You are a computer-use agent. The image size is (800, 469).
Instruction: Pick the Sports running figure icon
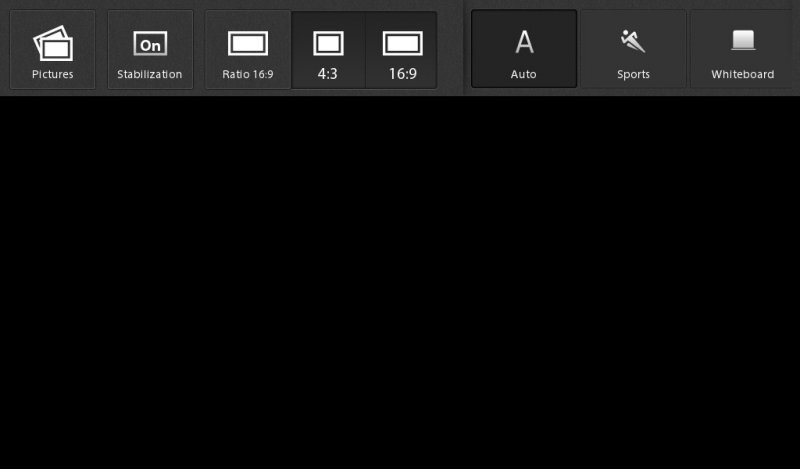click(x=633, y=41)
